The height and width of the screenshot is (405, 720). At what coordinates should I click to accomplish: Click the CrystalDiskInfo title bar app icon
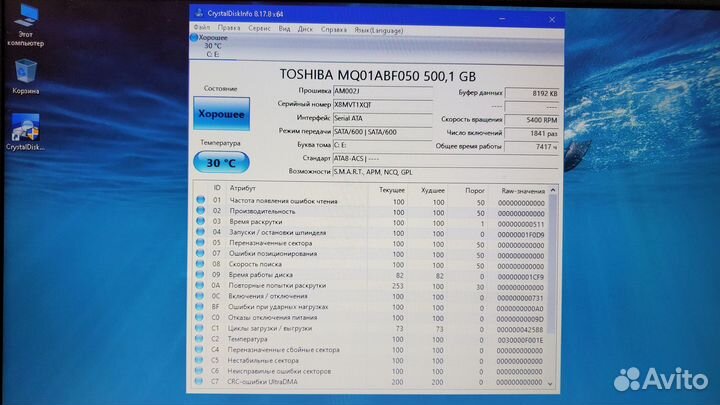point(199,13)
